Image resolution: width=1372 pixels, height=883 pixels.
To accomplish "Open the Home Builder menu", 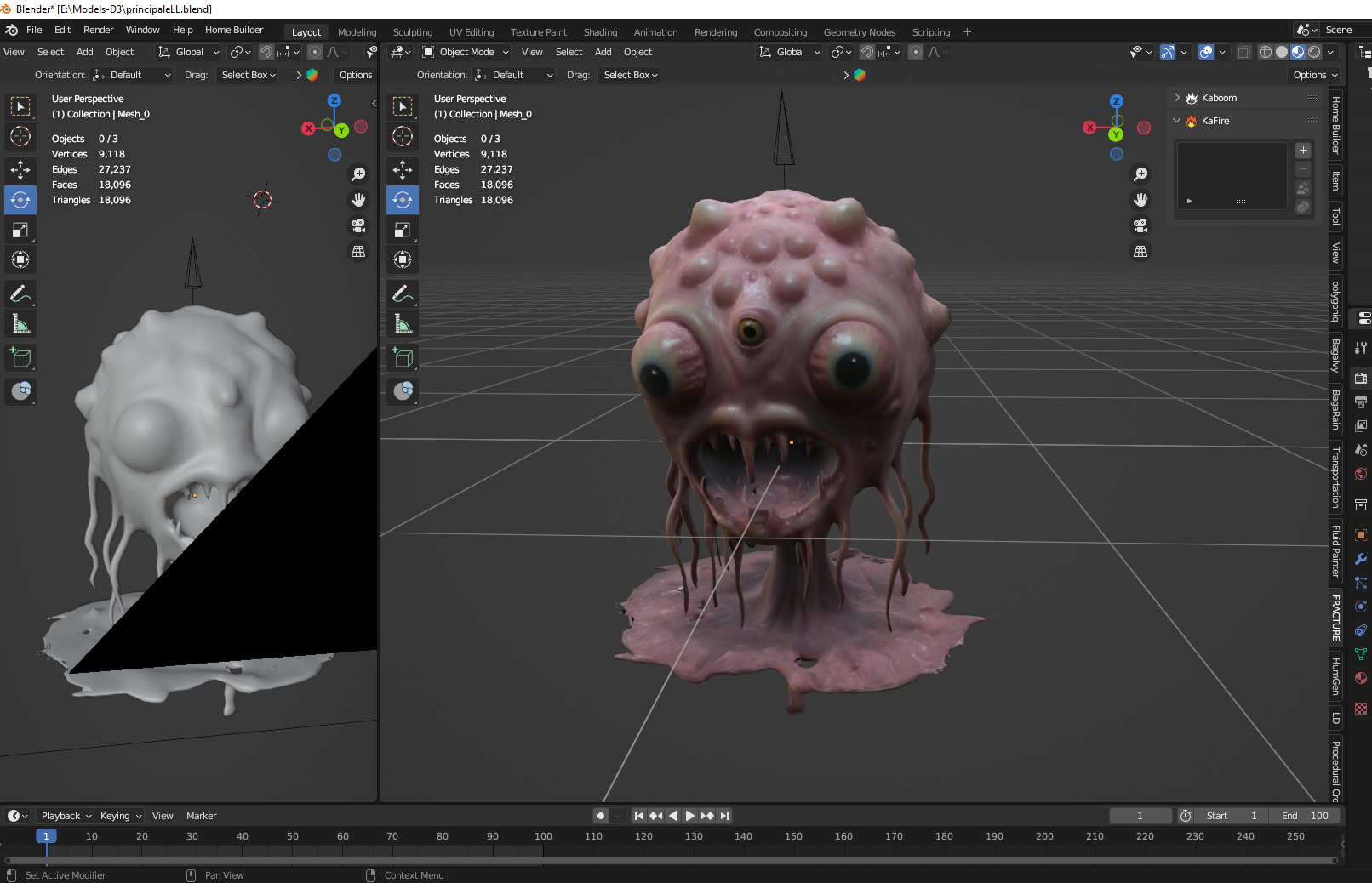I will 234,30.
